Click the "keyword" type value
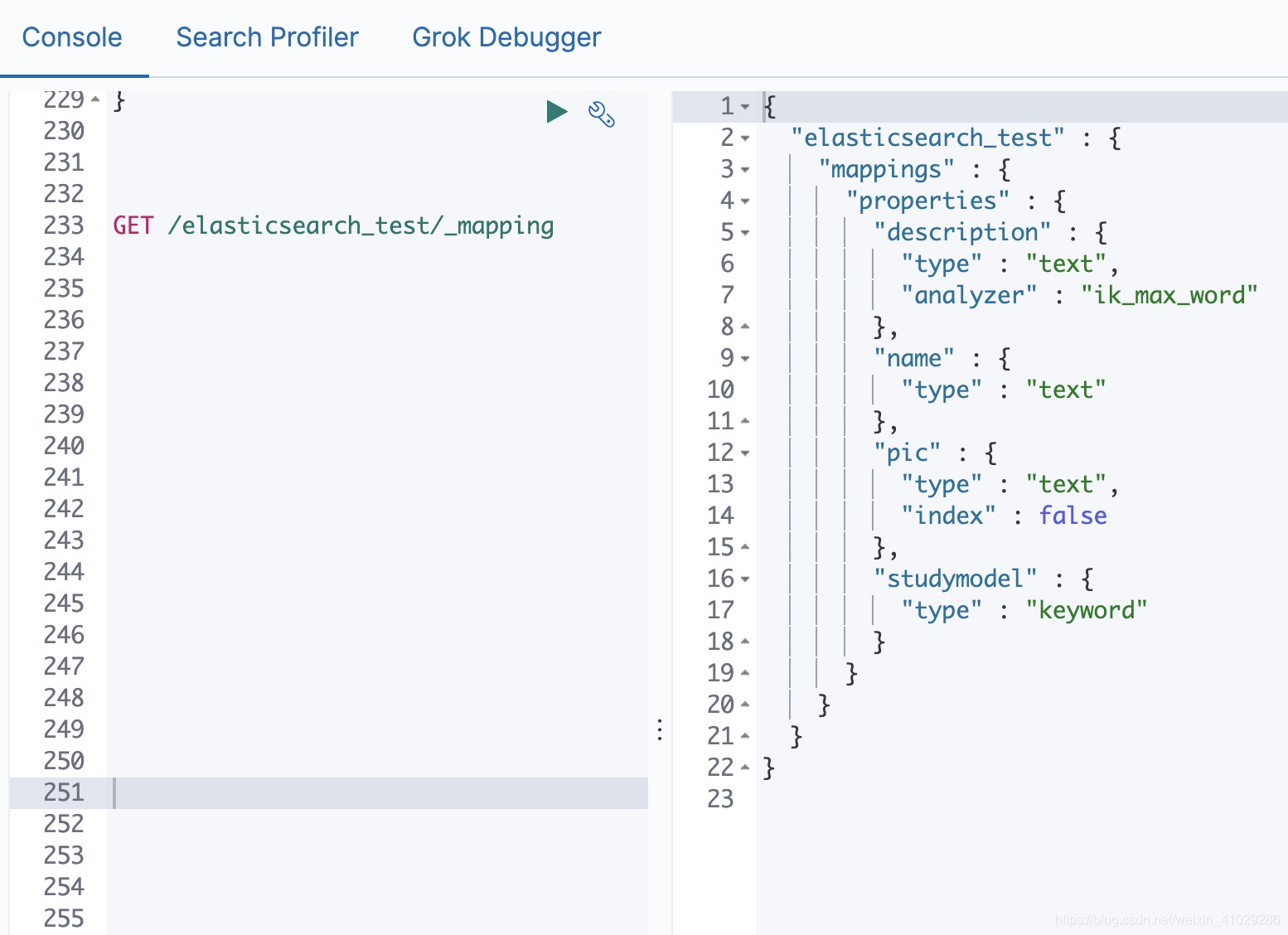This screenshot has width=1288, height=935. [x=1087, y=610]
